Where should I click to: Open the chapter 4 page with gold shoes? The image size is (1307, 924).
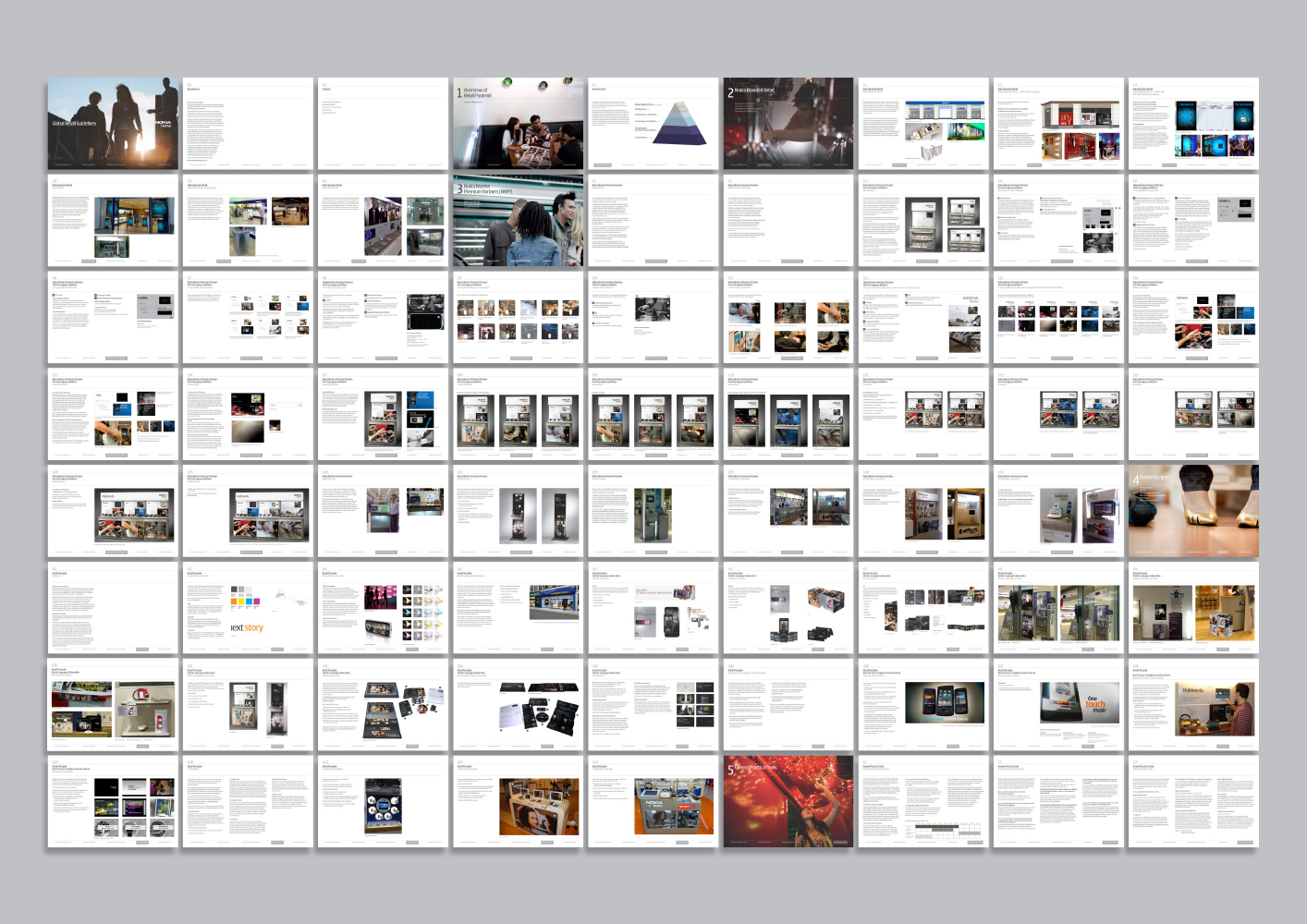(1192, 511)
